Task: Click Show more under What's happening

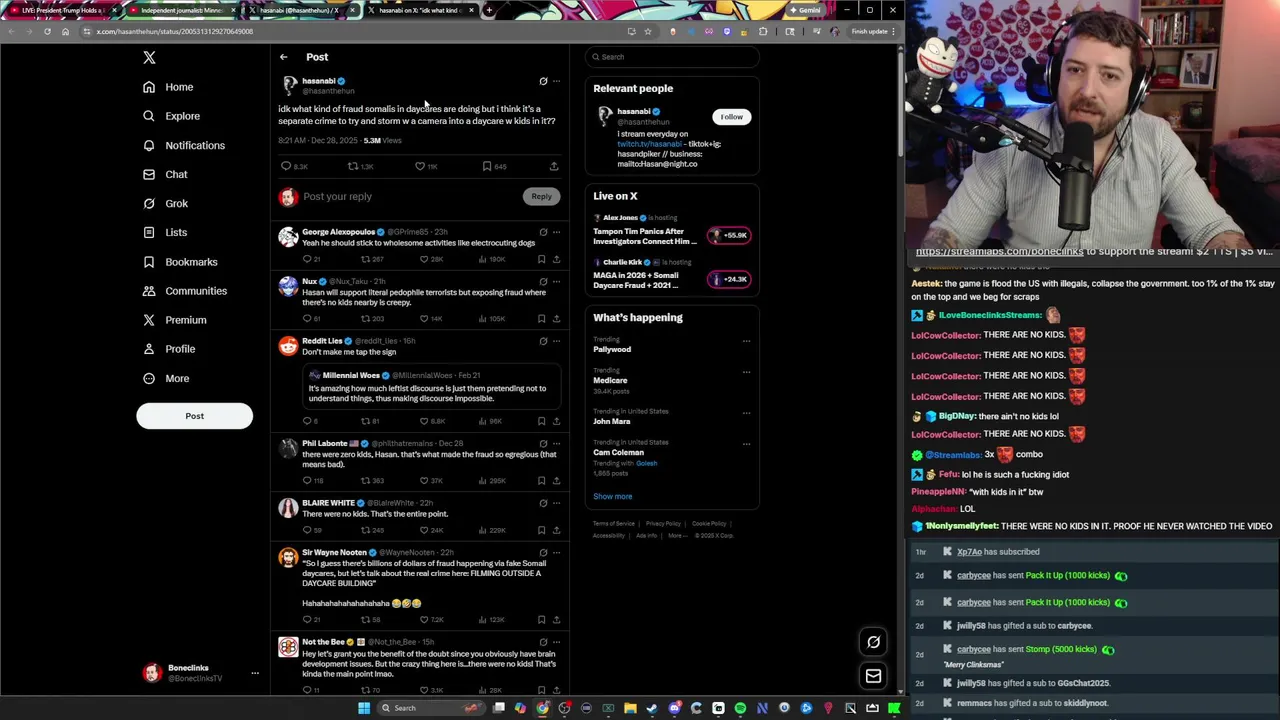Action: [x=612, y=497]
